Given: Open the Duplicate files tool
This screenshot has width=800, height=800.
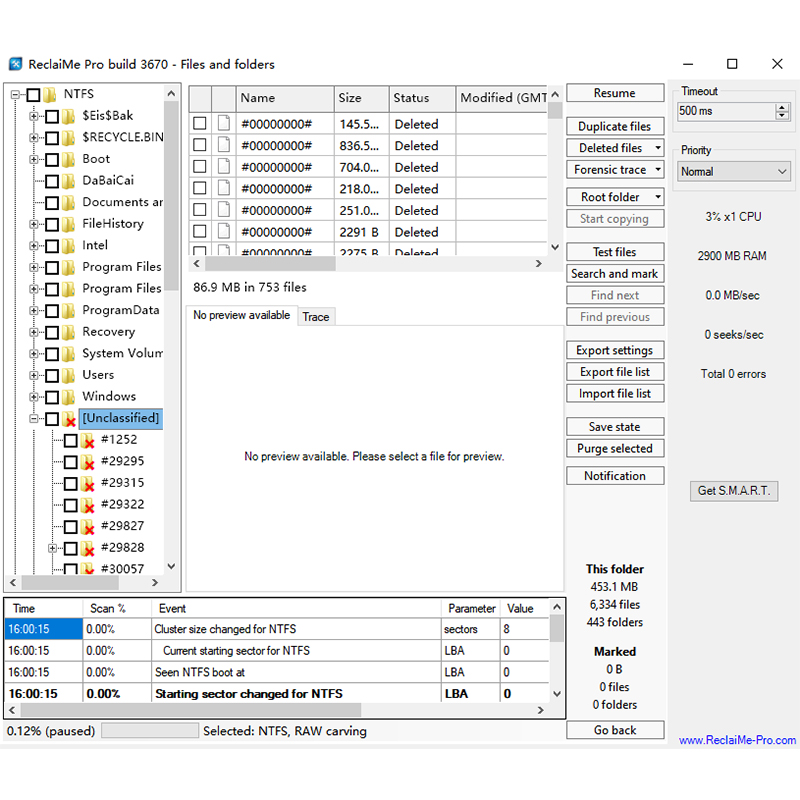Looking at the screenshot, I should click(615, 126).
